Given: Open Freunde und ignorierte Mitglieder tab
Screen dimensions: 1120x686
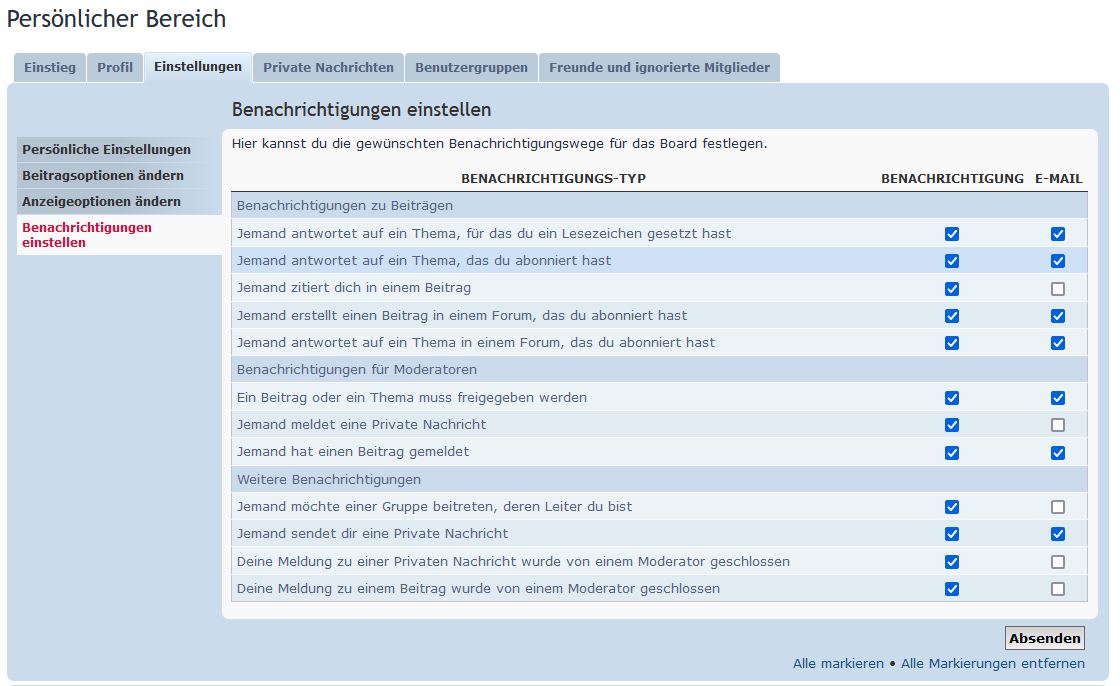Looking at the screenshot, I should tap(659, 68).
